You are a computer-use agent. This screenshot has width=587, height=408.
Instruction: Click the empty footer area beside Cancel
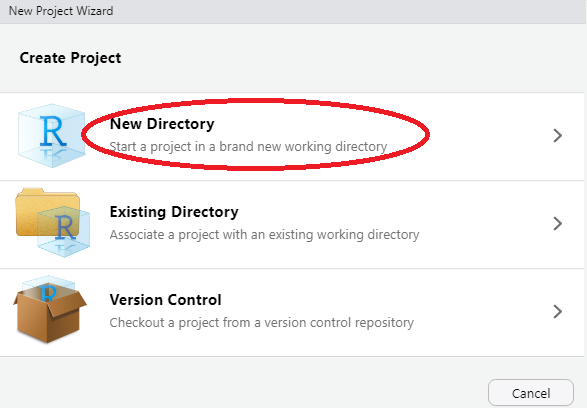tap(243, 383)
